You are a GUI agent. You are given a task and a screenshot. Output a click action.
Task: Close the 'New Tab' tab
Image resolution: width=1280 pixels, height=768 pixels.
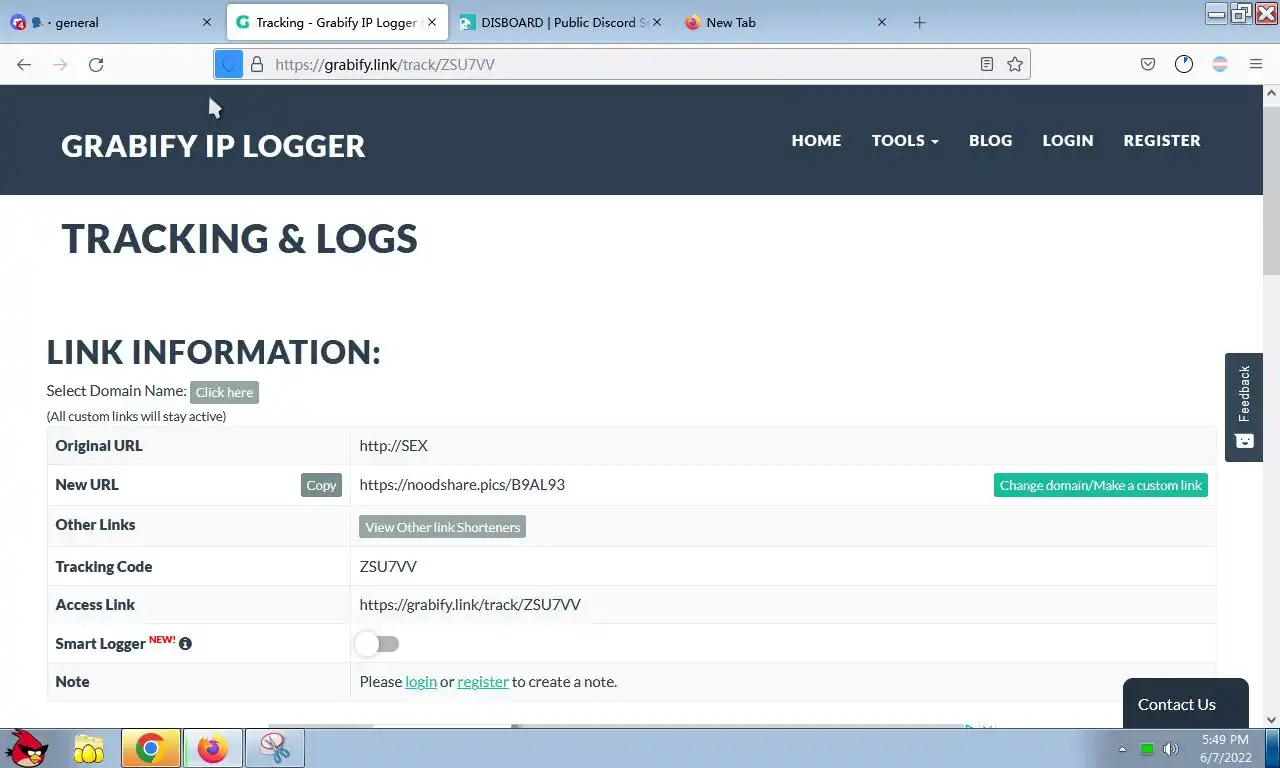[882, 22]
